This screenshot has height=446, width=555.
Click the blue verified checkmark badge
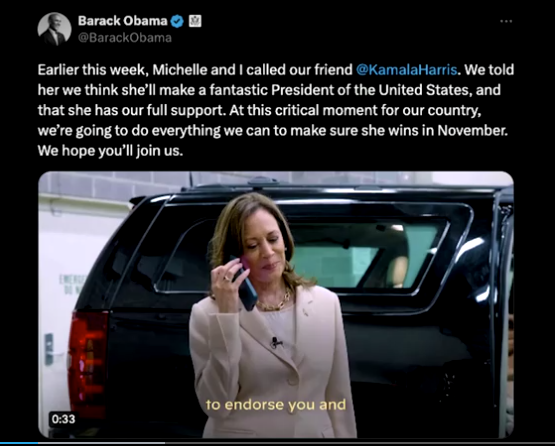click(x=177, y=22)
